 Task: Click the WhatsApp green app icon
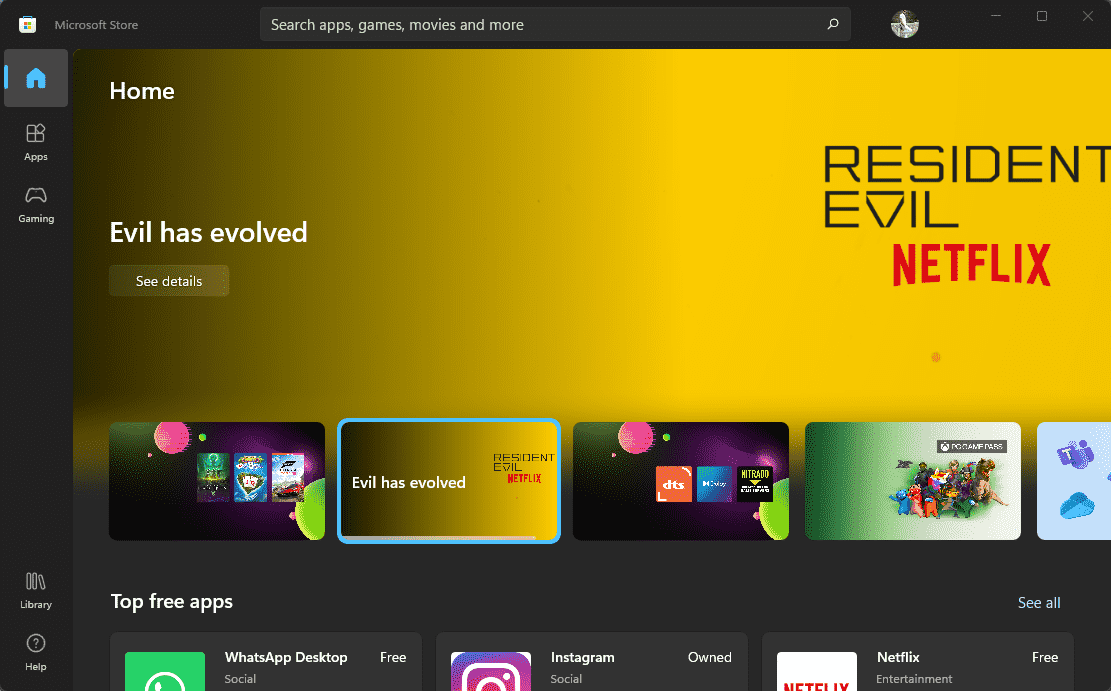tap(165, 672)
